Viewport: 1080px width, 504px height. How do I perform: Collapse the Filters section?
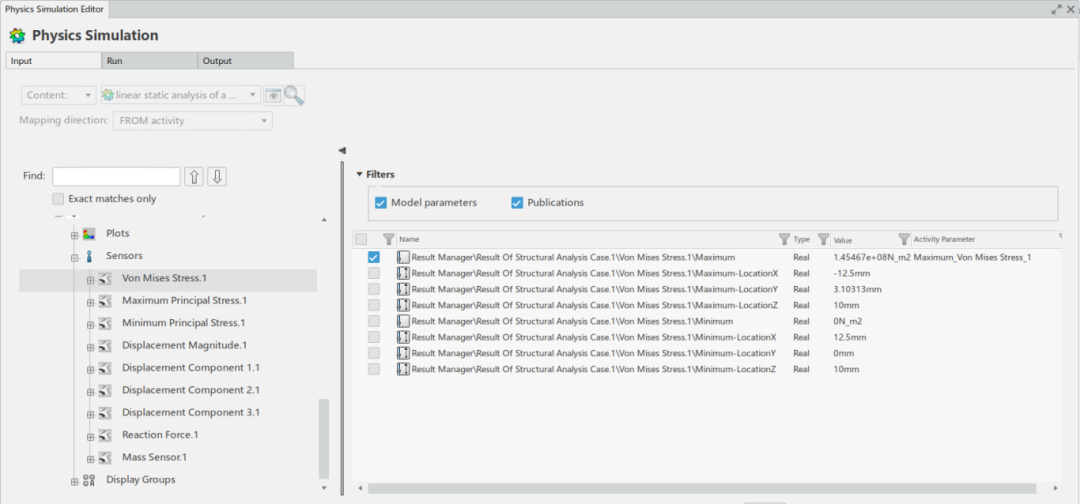pos(360,175)
